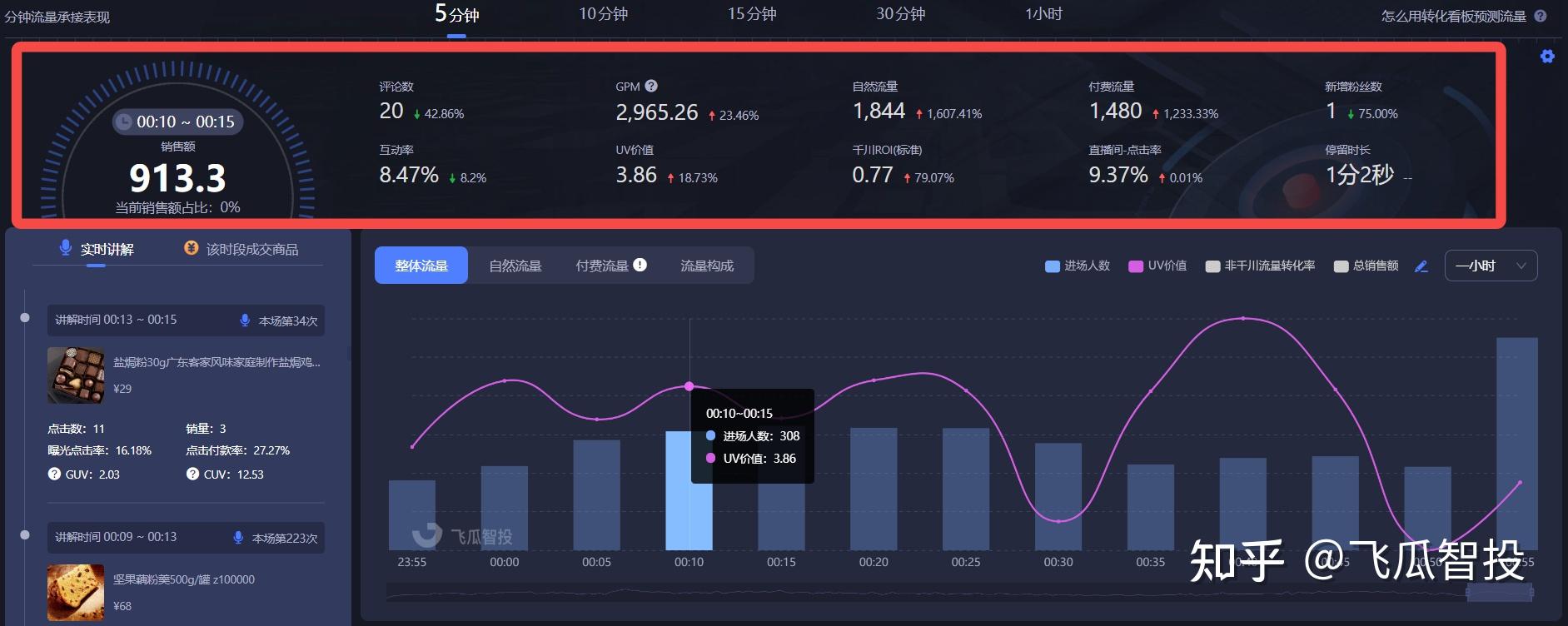This screenshot has width=1568, height=626.
Task: Click the clock icon in 00:10 ~ 00:15
Action: coord(124,122)
